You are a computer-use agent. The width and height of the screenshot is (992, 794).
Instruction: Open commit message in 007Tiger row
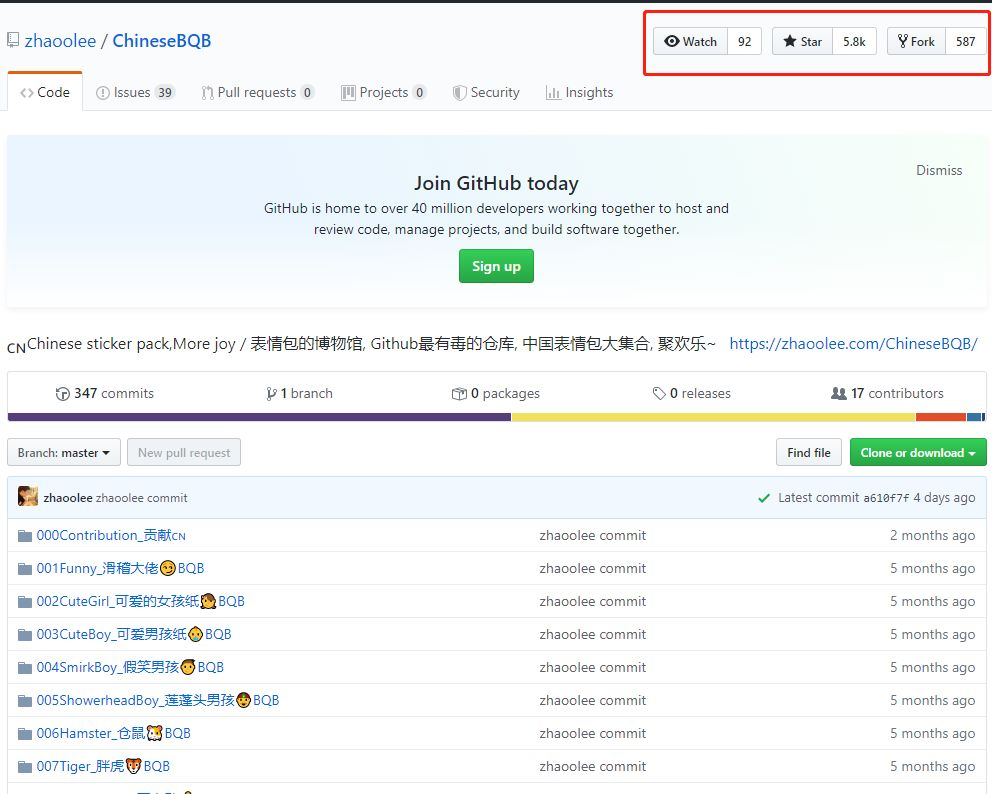pyautogui.click(x=593, y=766)
